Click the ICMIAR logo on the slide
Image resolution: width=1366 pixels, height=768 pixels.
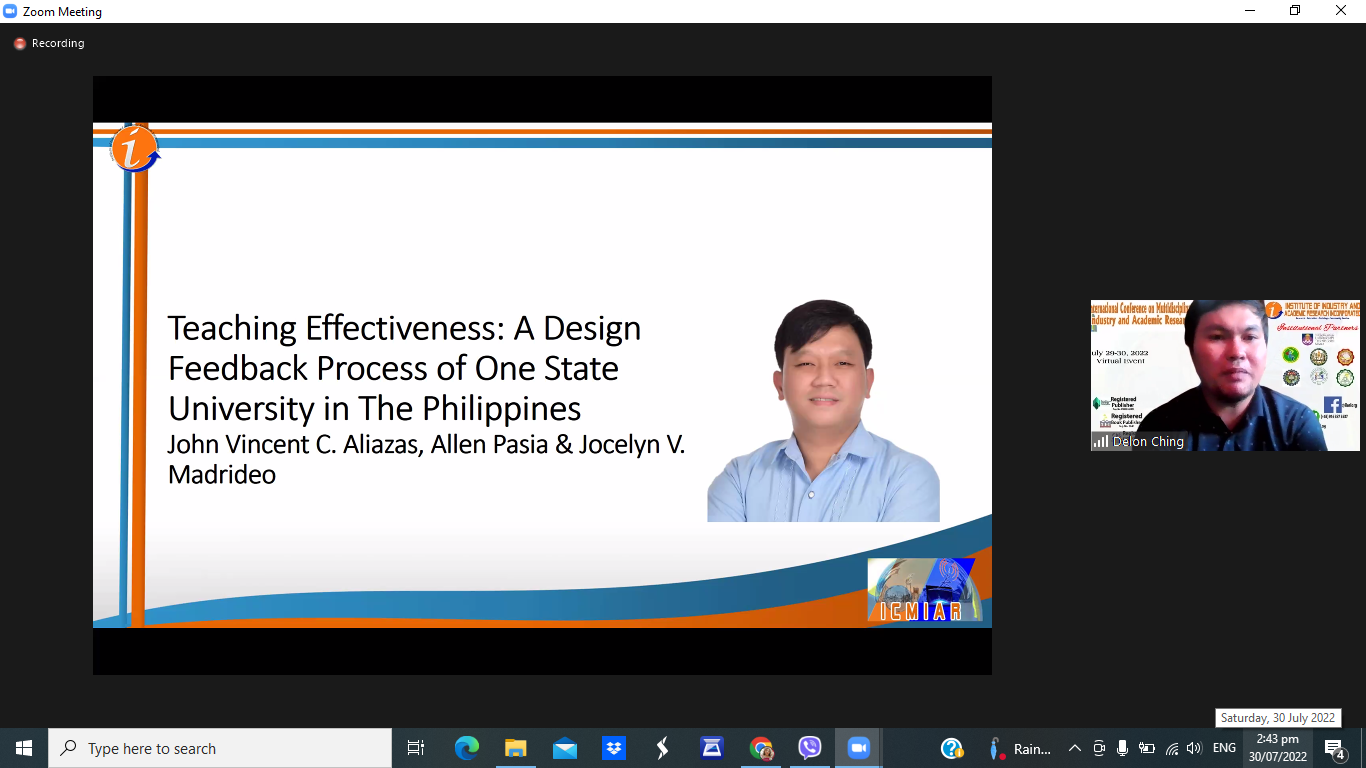(x=920, y=590)
